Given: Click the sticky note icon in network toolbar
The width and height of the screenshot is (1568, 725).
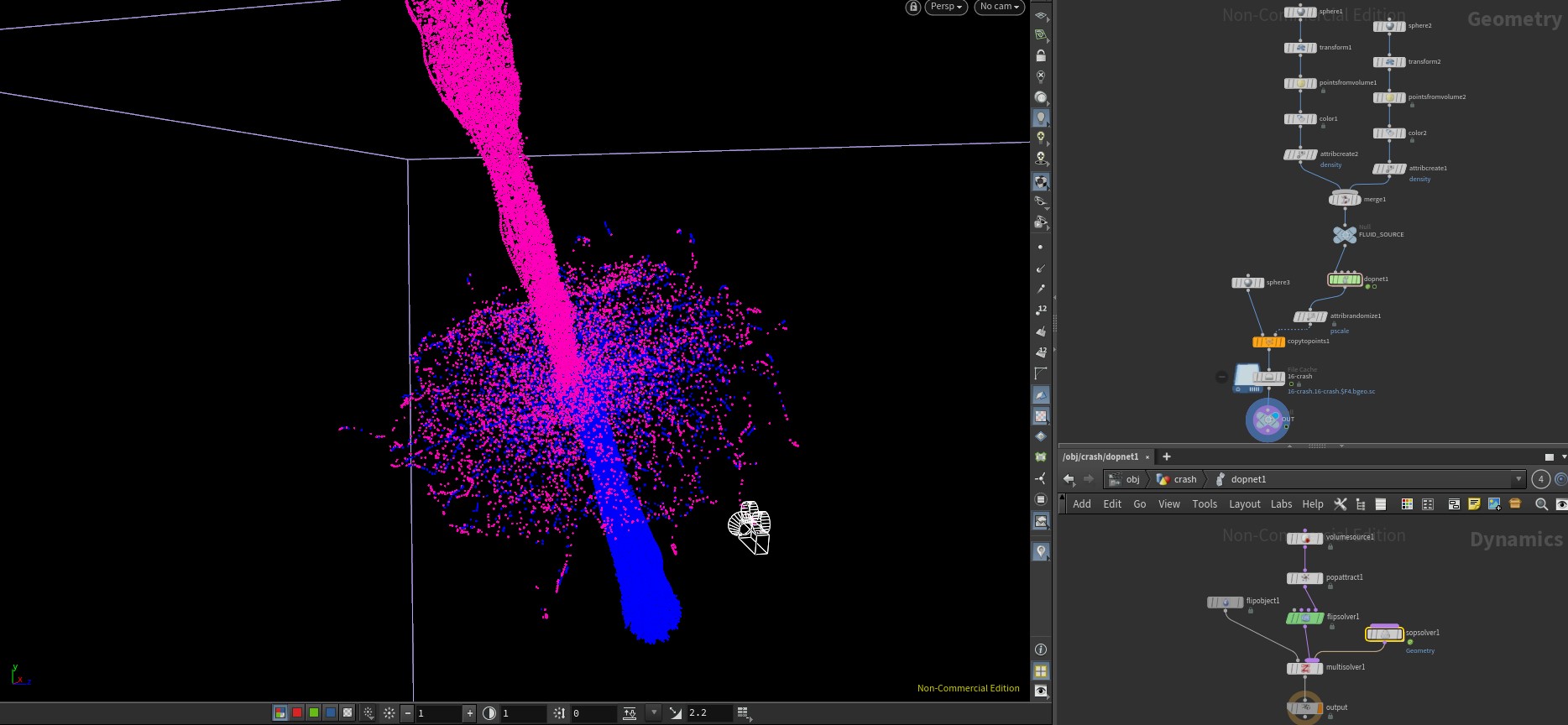Looking at the screenshot, I should (x=1474, y=504).
